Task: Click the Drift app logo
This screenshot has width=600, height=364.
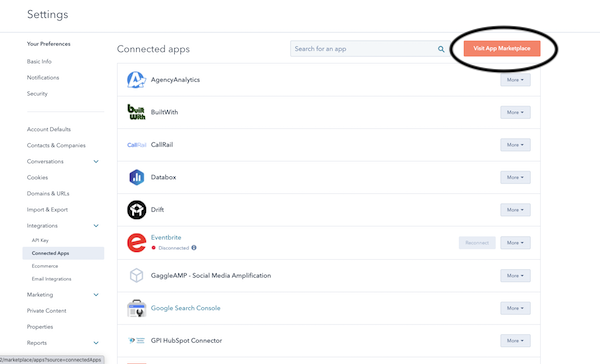Action: [137, 210]
